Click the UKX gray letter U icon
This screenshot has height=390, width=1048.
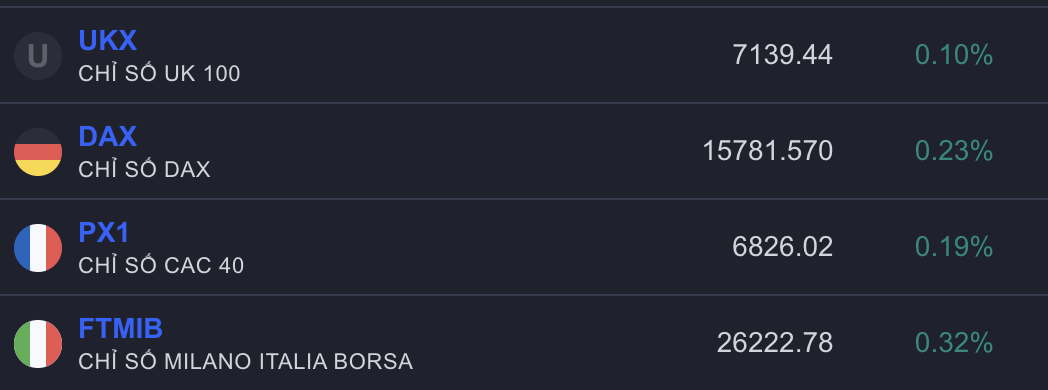[38, 56]
